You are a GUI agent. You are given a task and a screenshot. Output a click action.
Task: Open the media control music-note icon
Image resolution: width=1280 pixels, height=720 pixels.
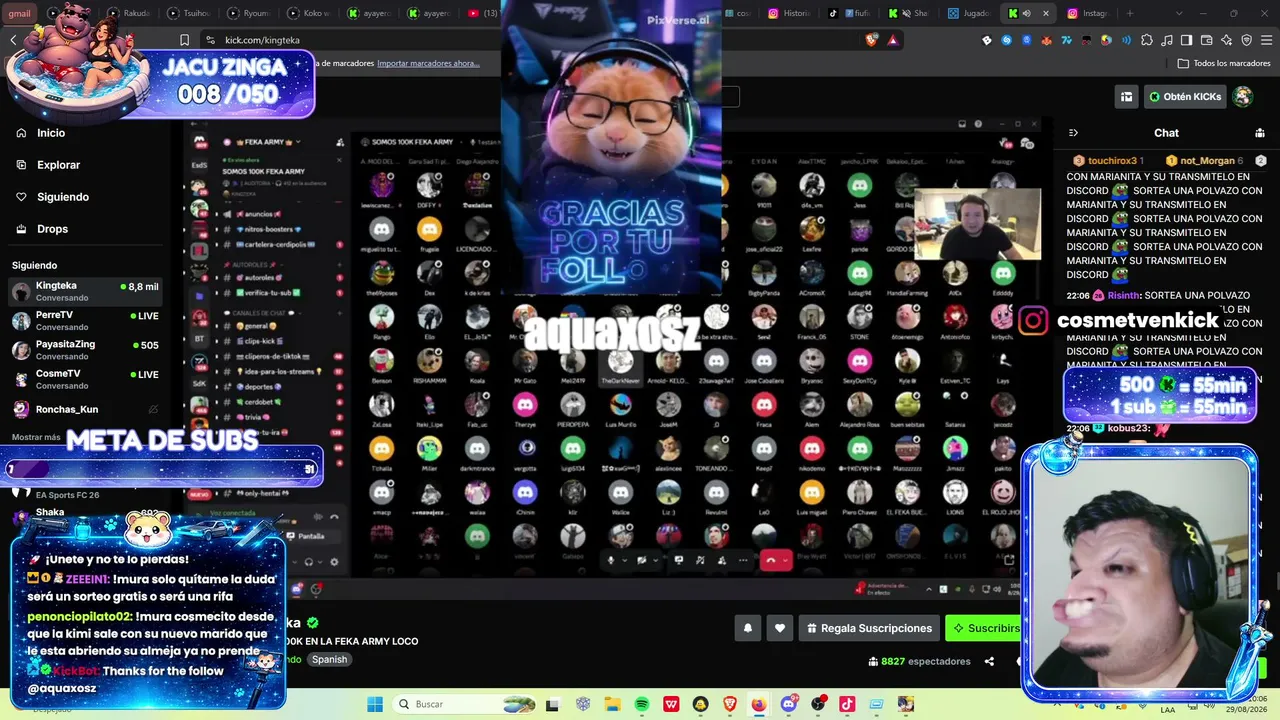tap(1166, 40)
